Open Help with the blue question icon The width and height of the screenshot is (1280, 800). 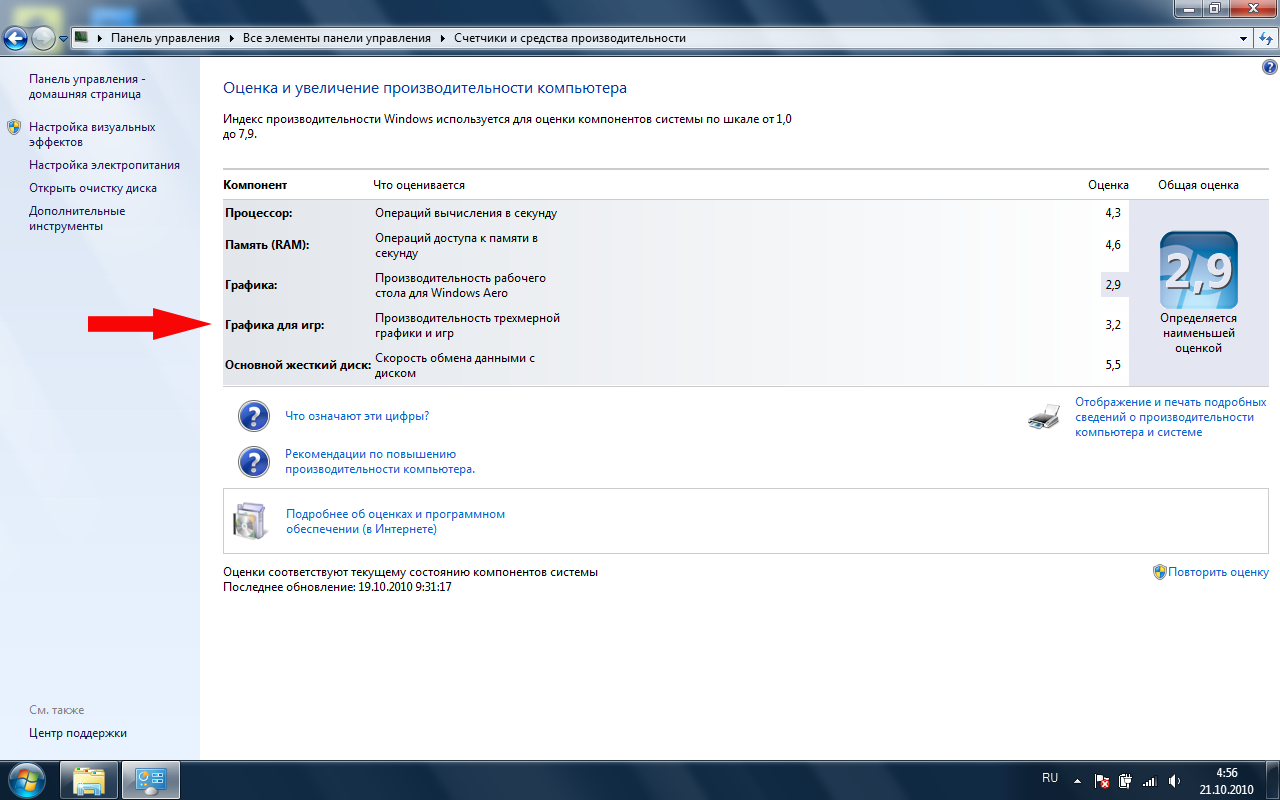pos(1270,67)
